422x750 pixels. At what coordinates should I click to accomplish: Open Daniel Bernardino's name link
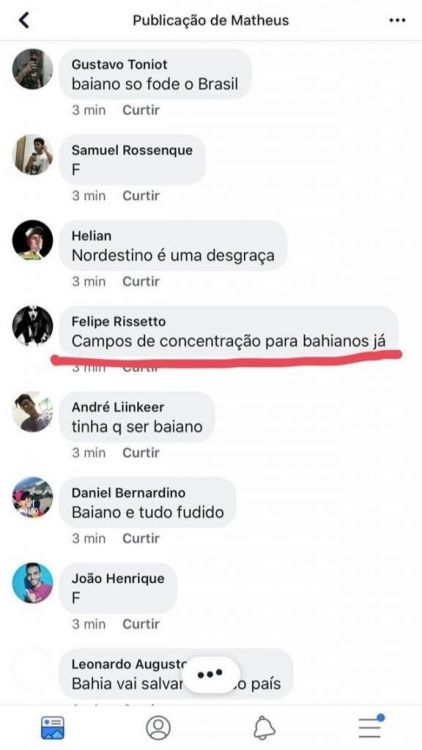(129, 493)
